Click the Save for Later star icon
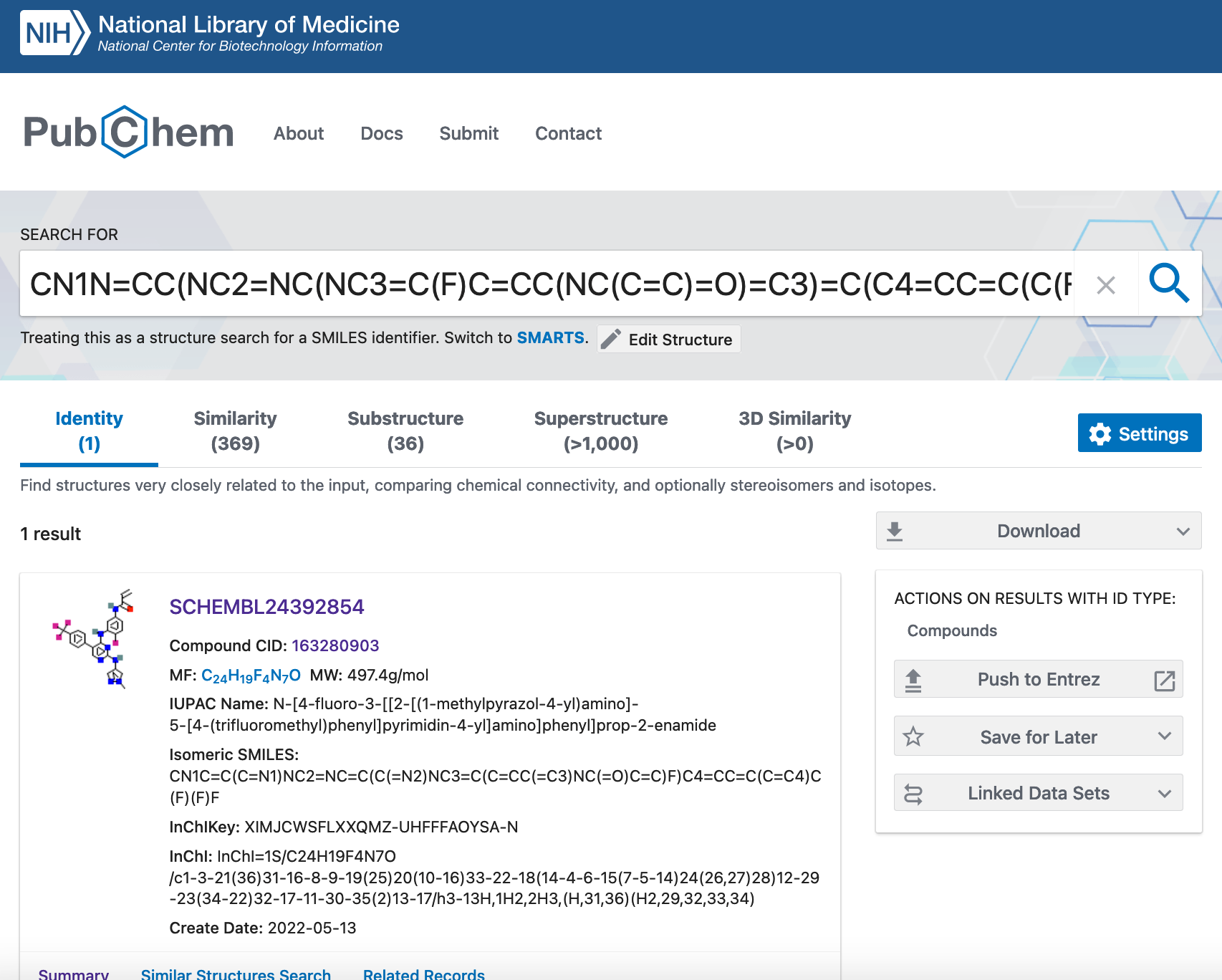The width and height of the screenshot is (1222, 980). pos(913,736)
